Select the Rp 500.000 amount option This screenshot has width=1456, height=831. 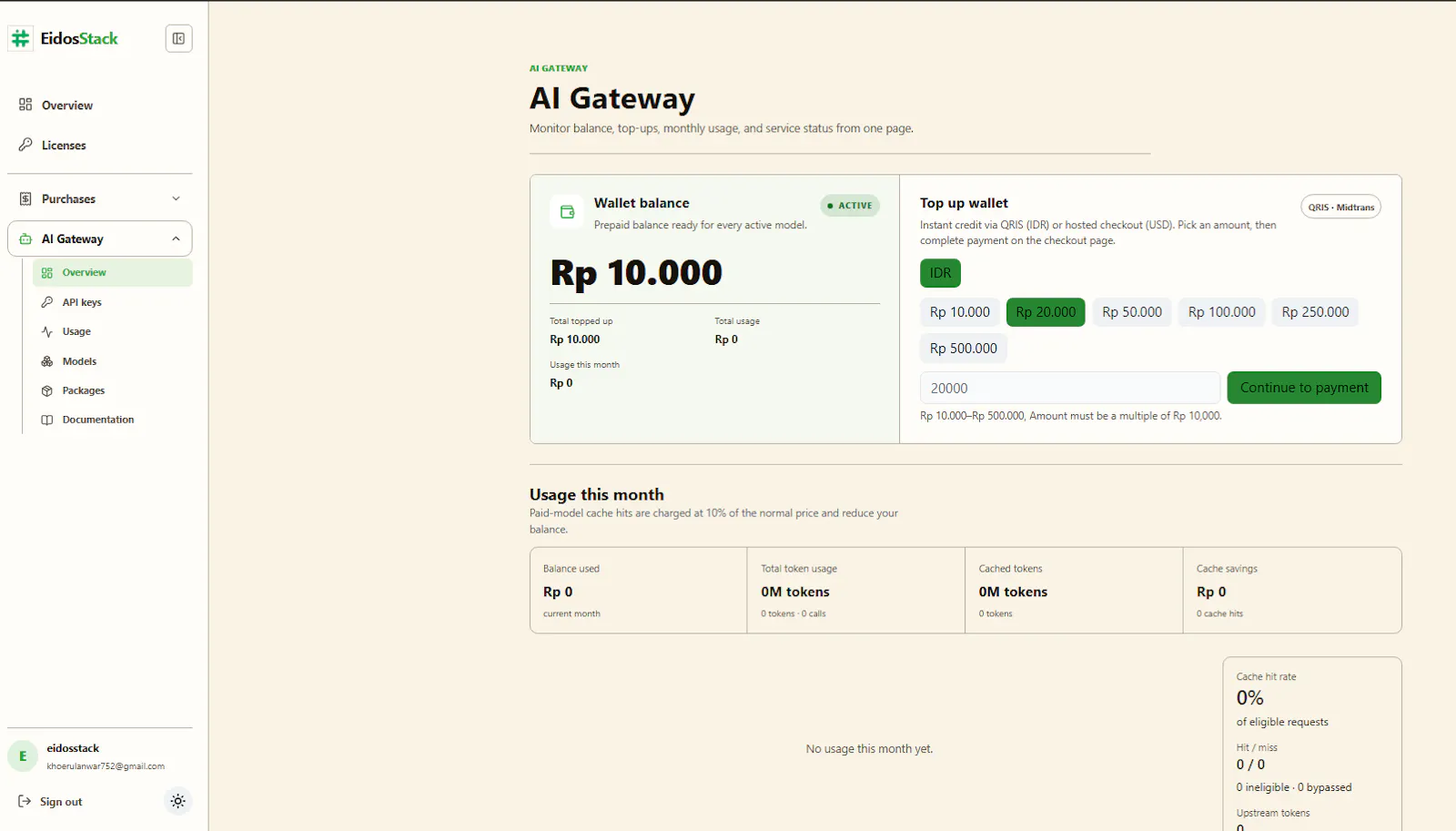tap(964, 349)
